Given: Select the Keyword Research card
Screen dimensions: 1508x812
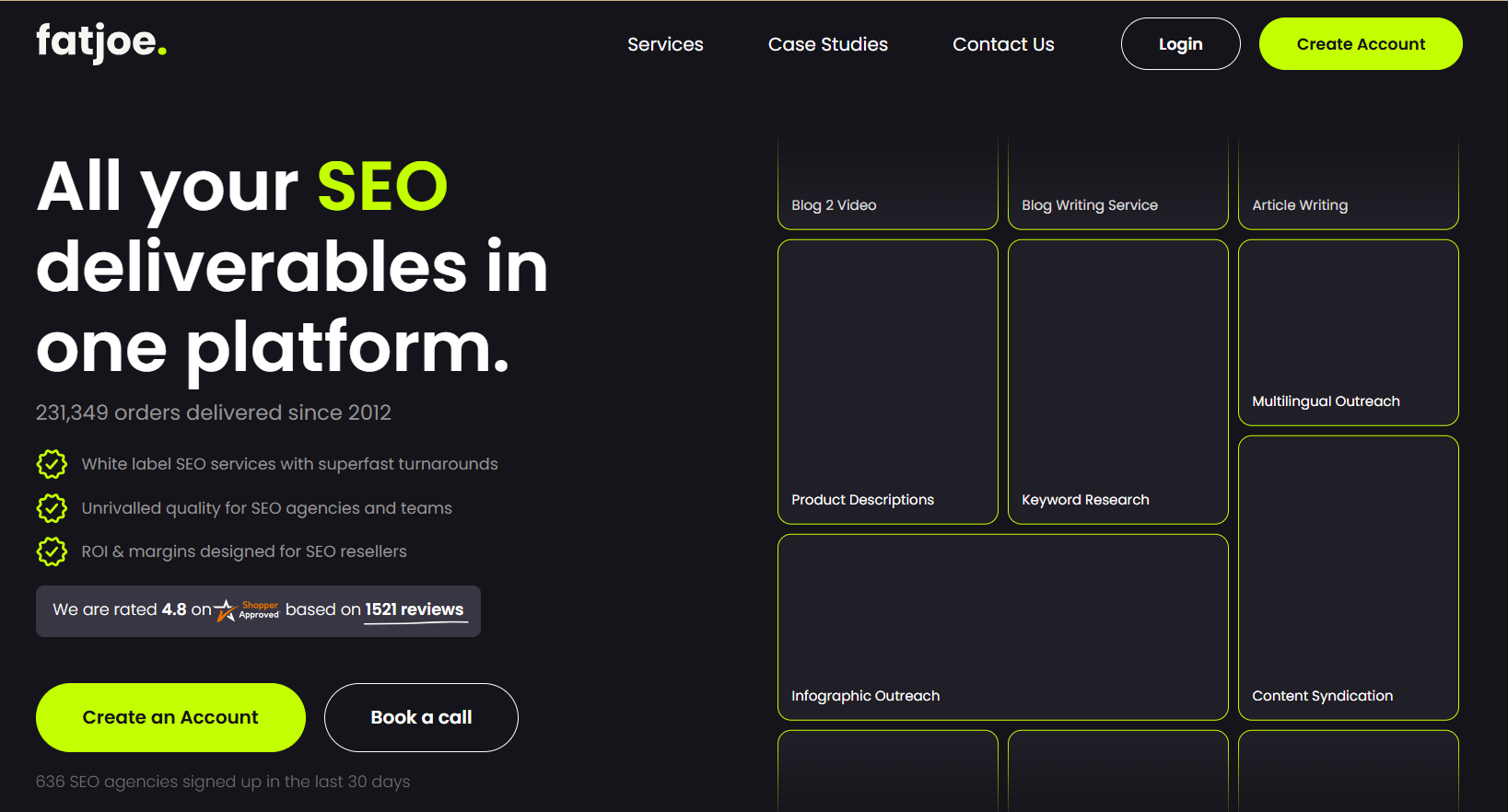Looking at the screenshot, I should 1117,382.
